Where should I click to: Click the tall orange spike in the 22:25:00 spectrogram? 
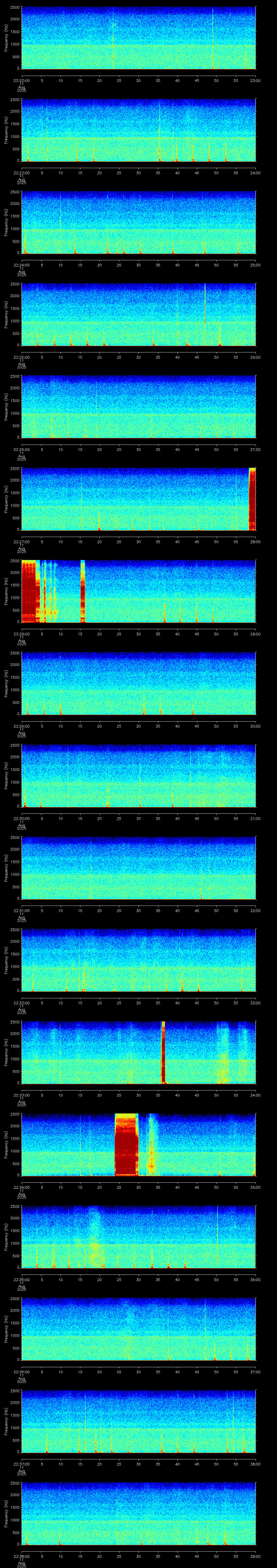[205, 304]
